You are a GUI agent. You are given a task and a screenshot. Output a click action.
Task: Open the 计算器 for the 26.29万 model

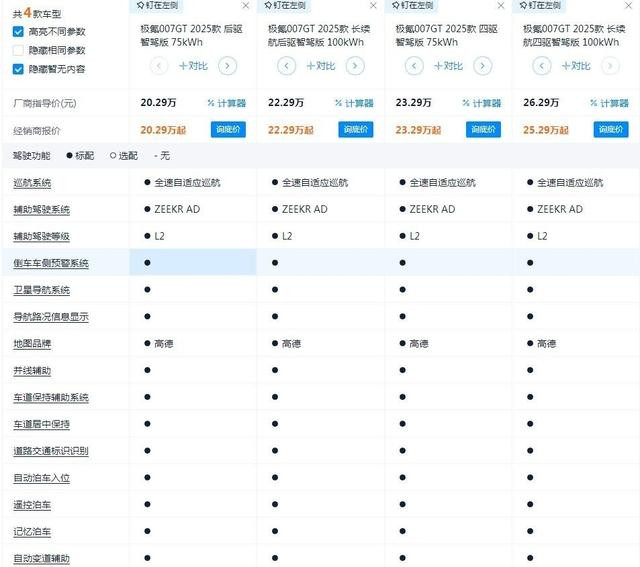609,103
